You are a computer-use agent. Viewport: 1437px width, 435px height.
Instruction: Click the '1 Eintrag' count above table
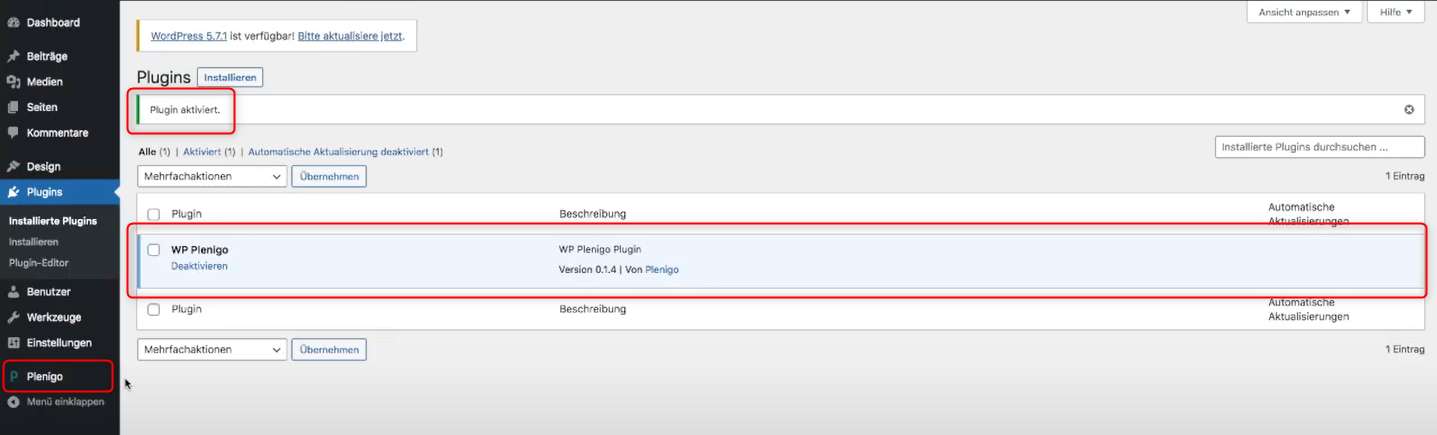1404,176
